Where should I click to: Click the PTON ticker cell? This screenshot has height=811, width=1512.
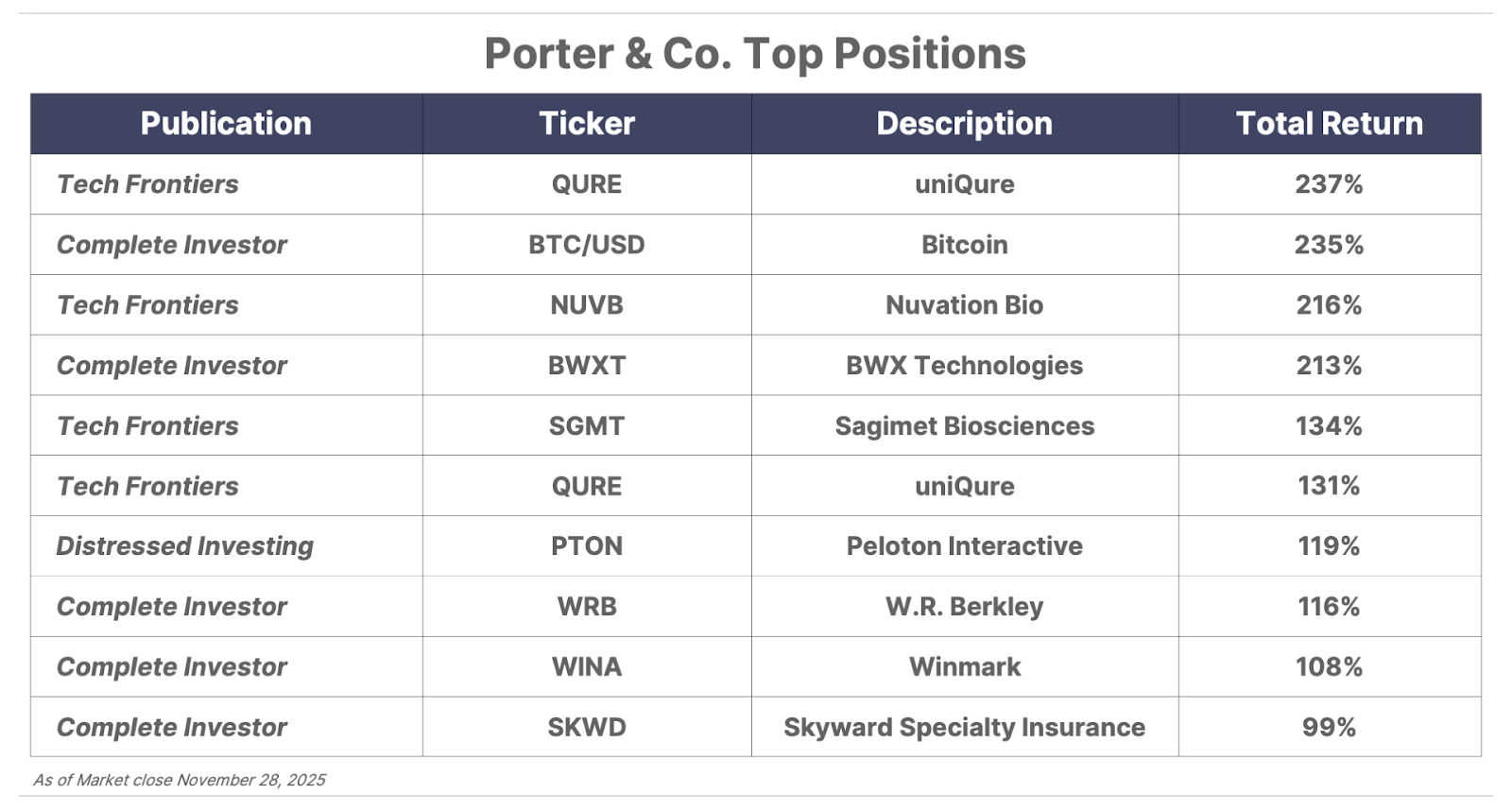(x=587, y=546)
